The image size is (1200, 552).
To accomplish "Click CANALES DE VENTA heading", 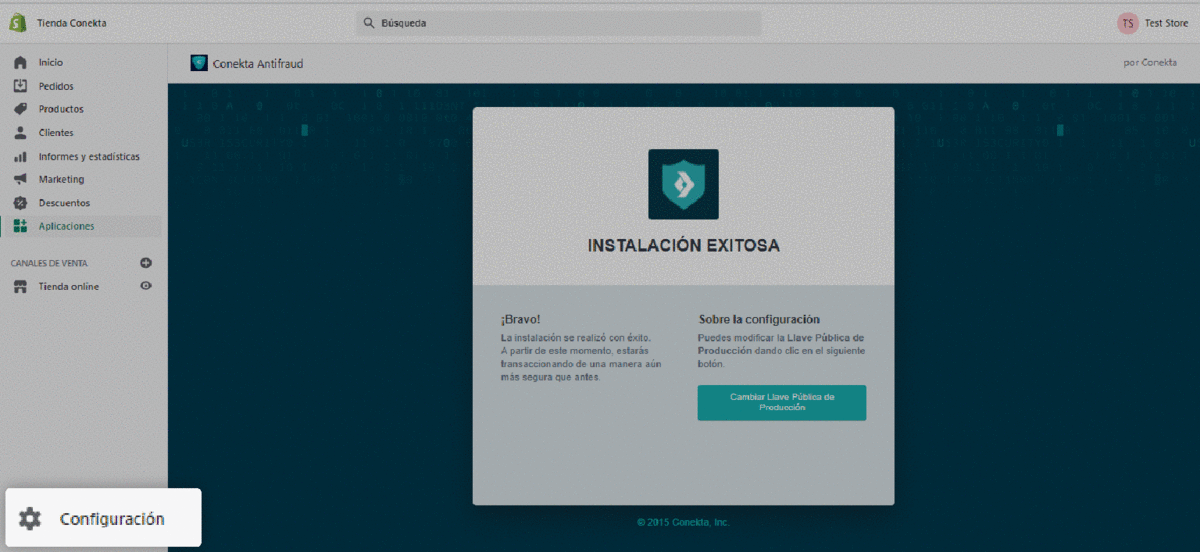I will [x=49, y=263].
